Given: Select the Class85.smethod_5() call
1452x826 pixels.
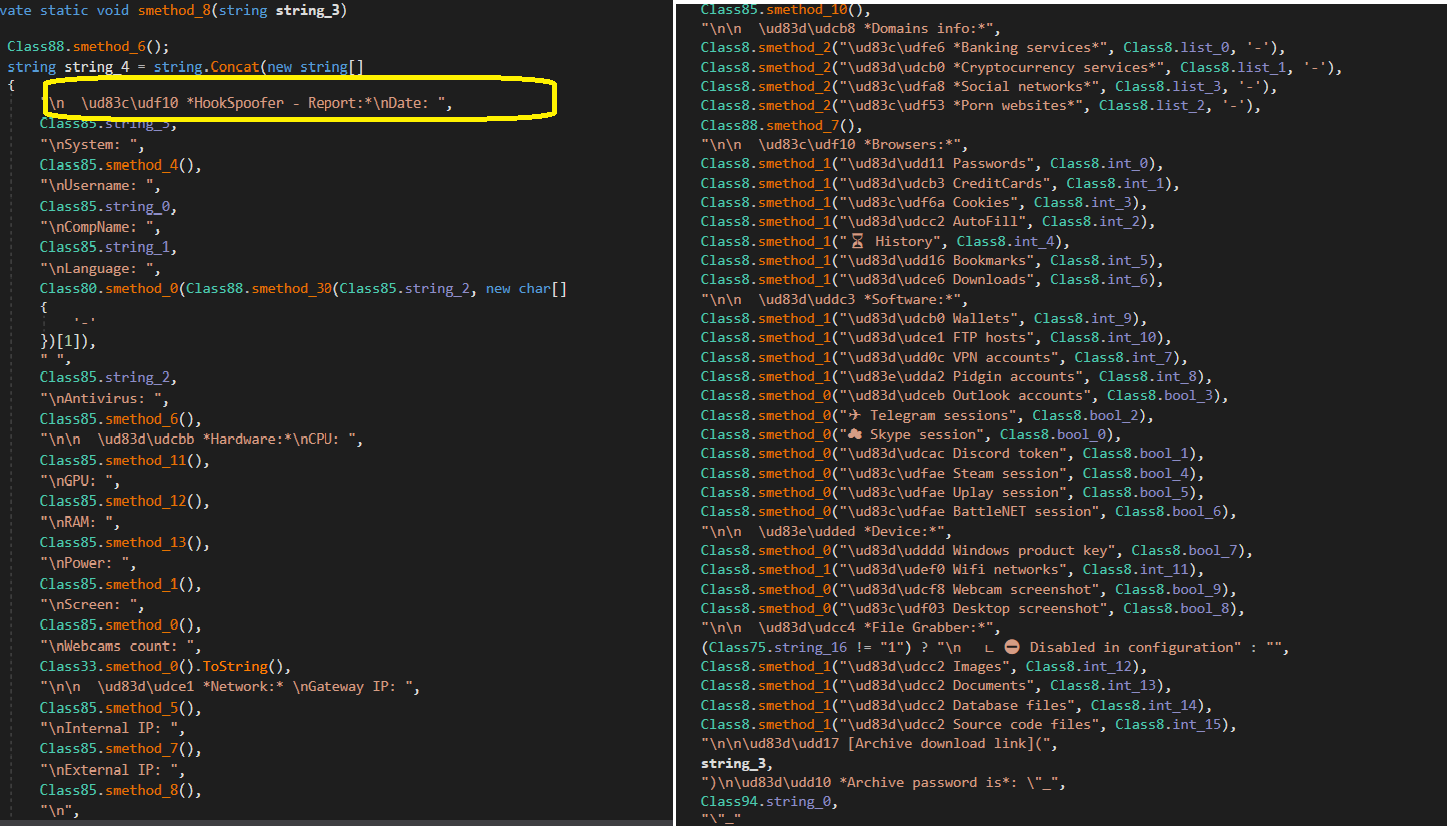Looking at the screenshot, I should tap(121, 708).
